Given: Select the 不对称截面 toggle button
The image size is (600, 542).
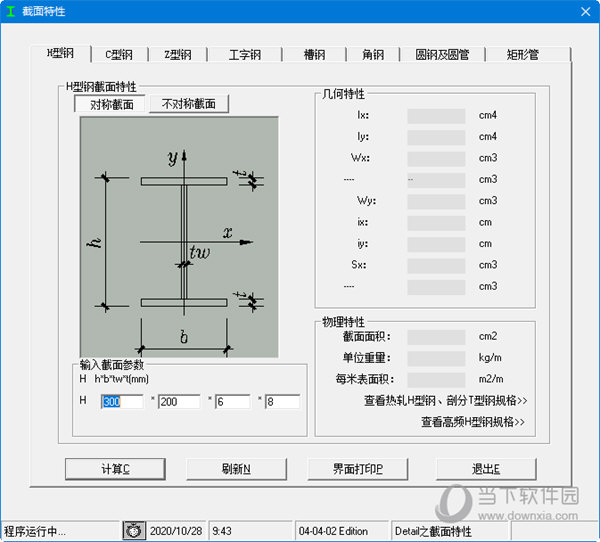Looking at the screenshot, I should coord(189,104).
